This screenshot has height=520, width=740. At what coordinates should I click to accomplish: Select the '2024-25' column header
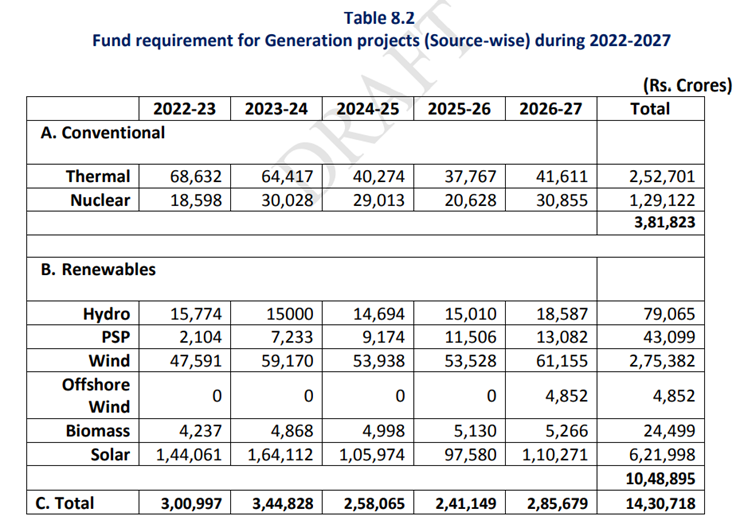(x=368, y=109)
